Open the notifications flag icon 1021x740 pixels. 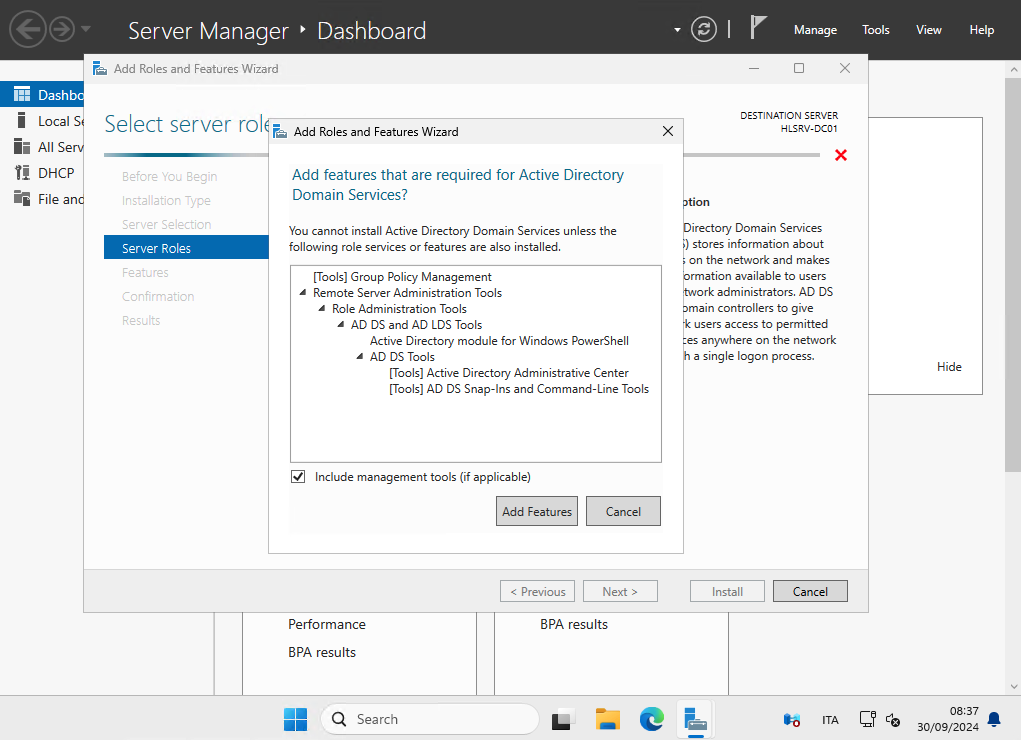click(x=758, y=28)
